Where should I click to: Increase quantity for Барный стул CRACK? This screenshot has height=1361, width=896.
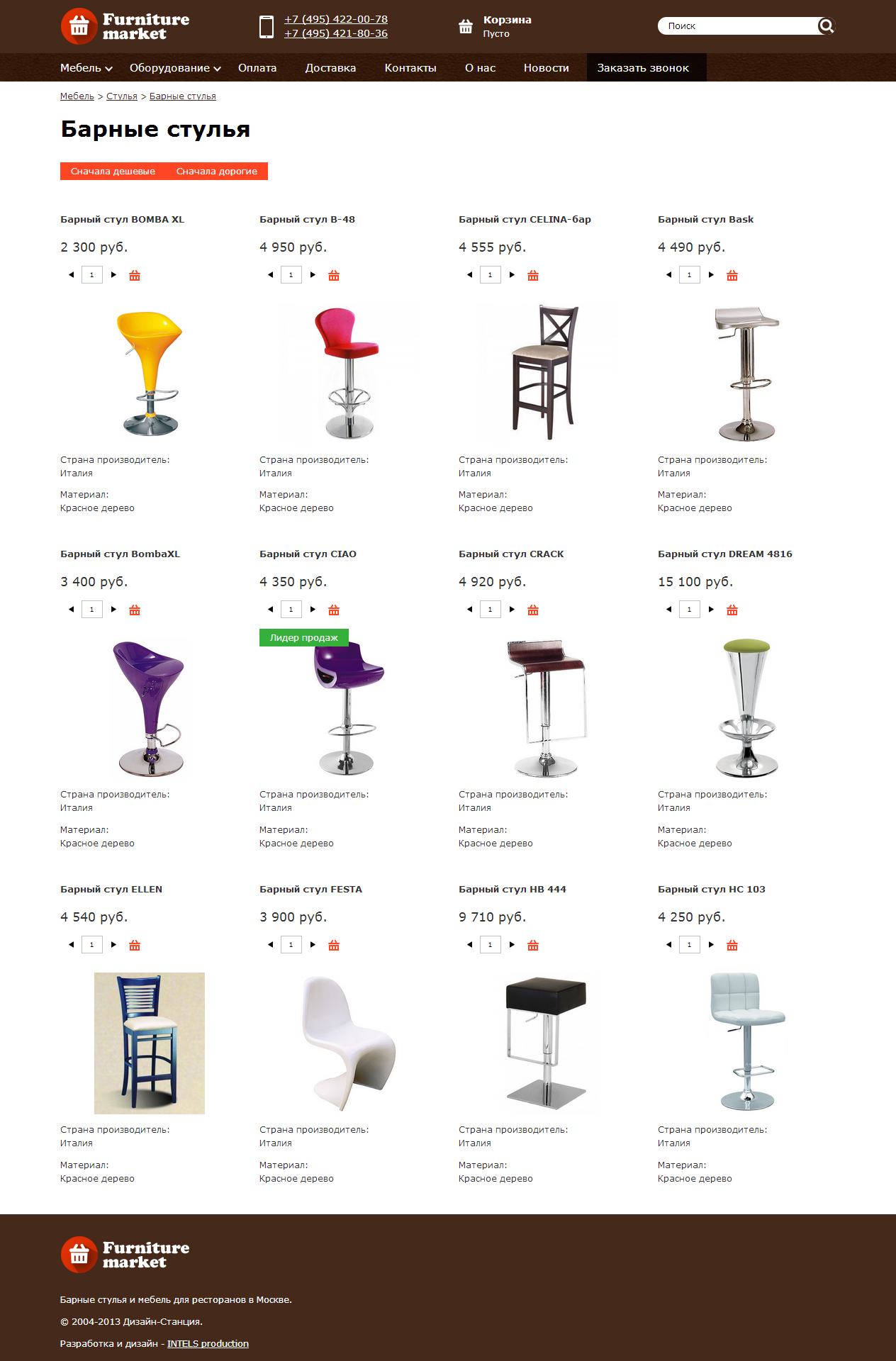pos(512,610)
